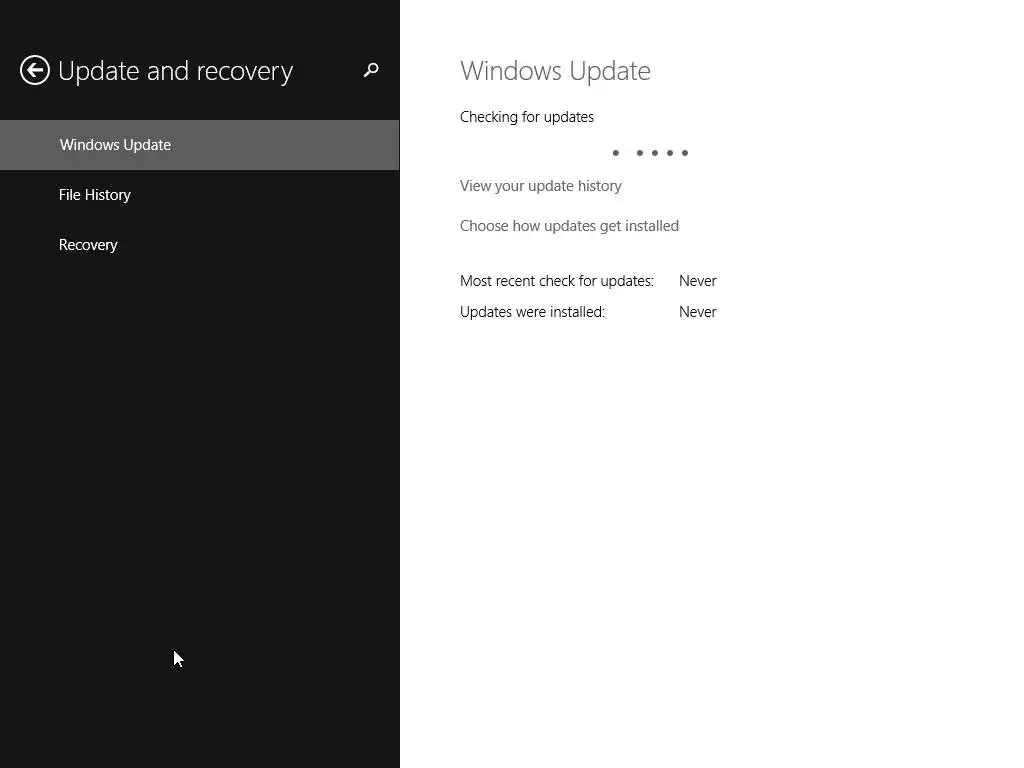Viewport: 1024px width, 768px height.
Task: Click the Windows Update heading
Action: (555, 71)
